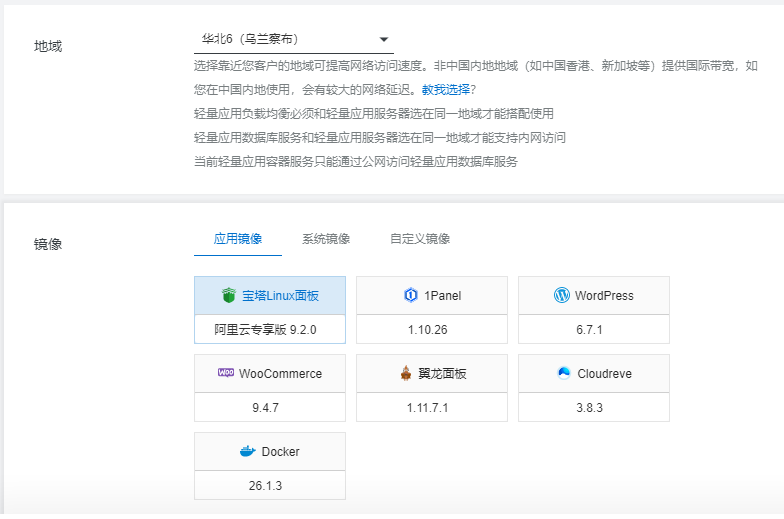Click the text 轻量应用数据库服务和轻量应用服务器选在同一地域才能支持内网访问
The image size is (784, 519).
point(380,138)
